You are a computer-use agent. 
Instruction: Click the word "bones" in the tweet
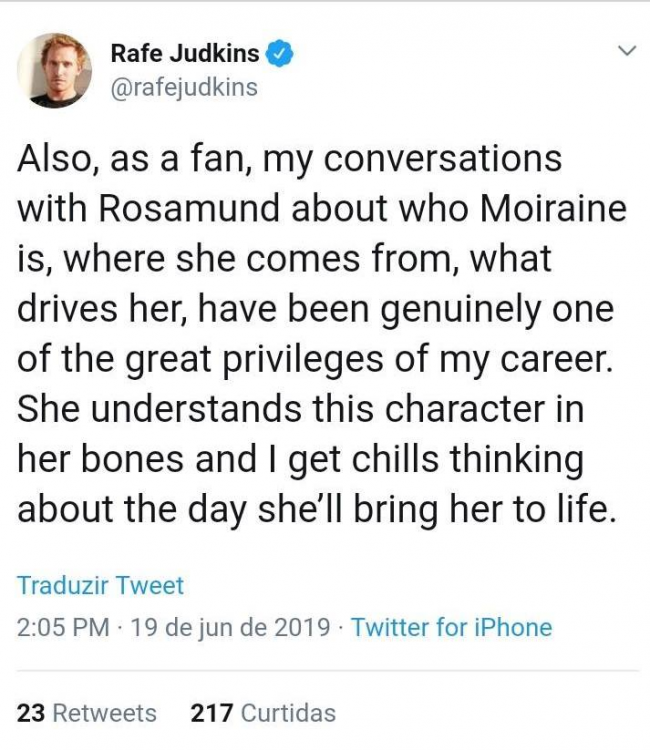pyautogui.click(x=142, y=459)
